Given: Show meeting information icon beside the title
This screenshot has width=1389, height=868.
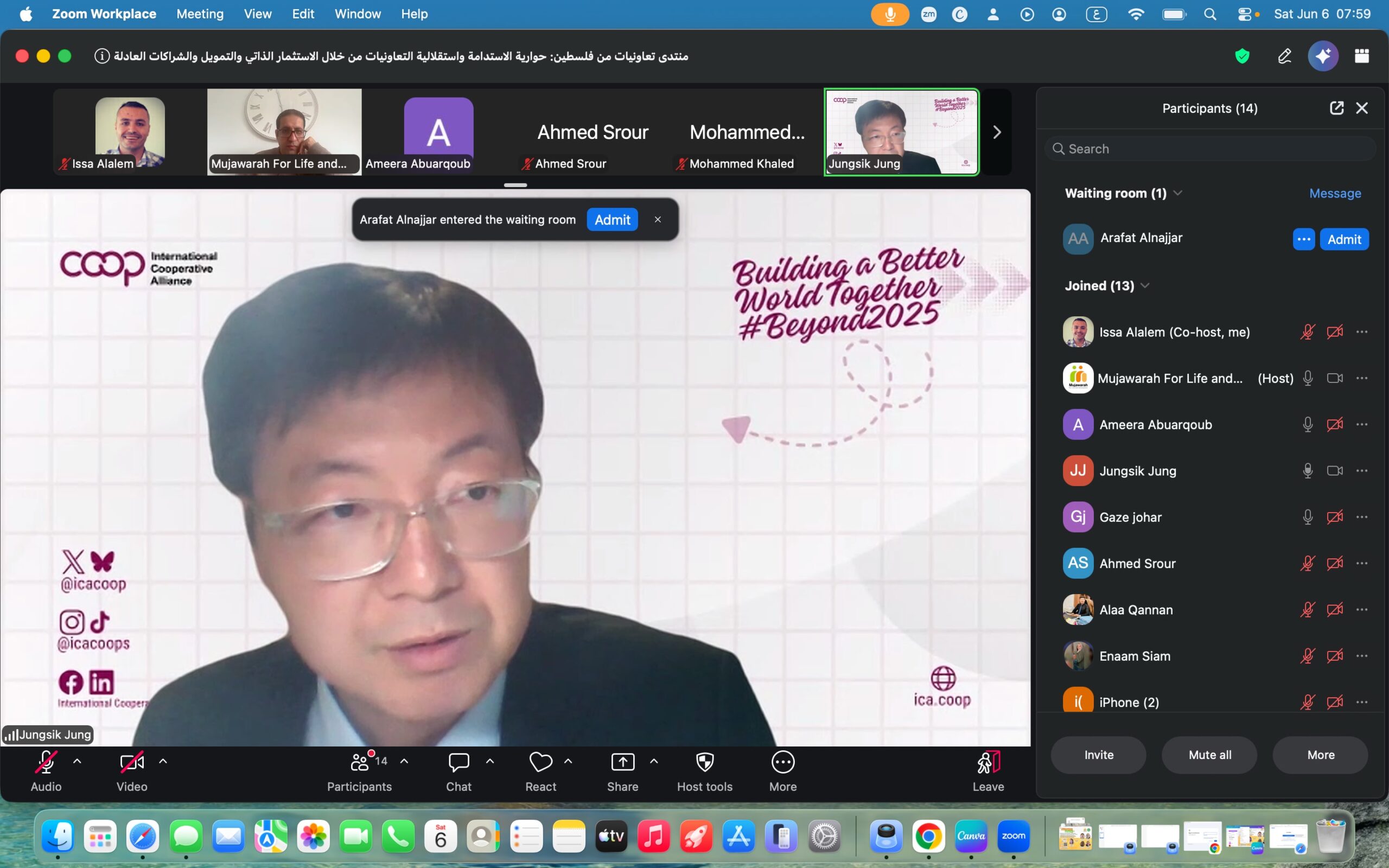Looking at the screenshot, I should pos(101,56).
